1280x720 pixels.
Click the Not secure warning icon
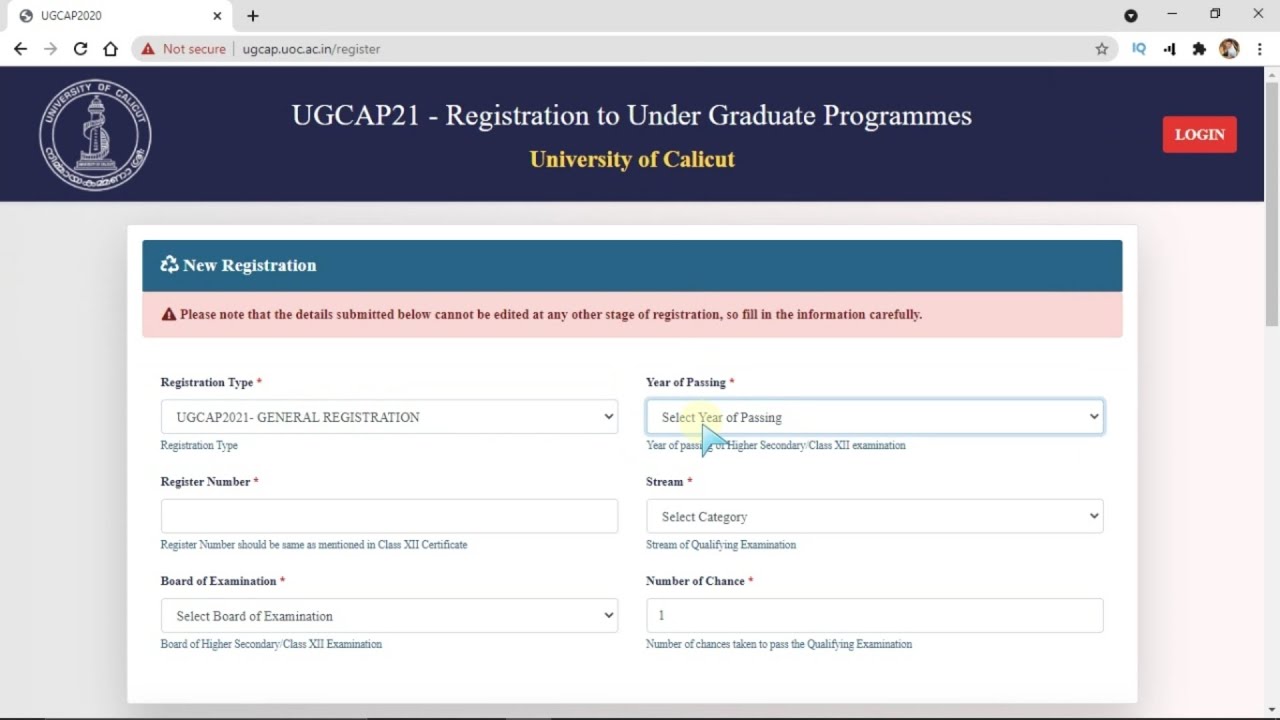tap(148, 49)
